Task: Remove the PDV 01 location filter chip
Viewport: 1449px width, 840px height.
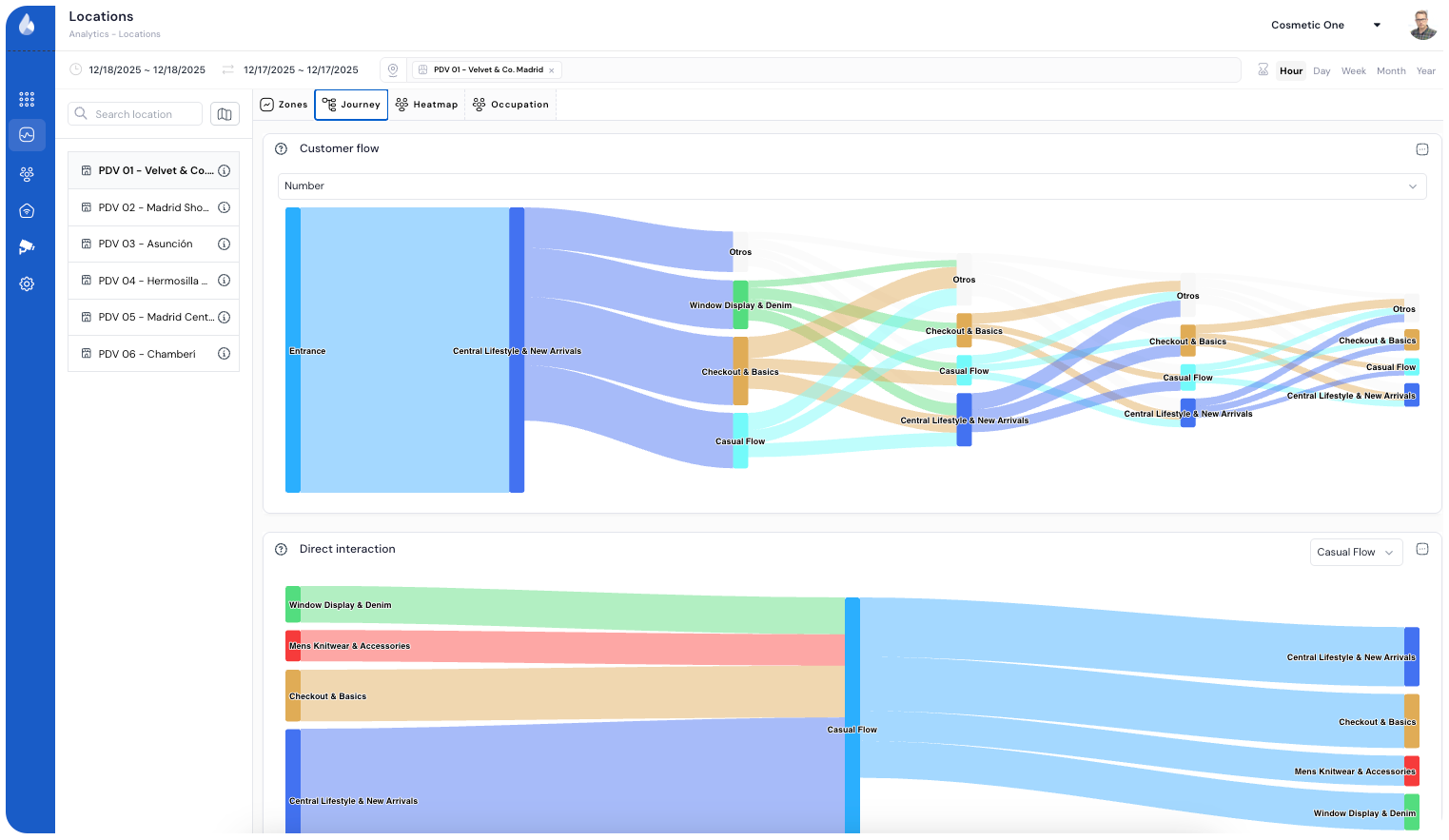Action: pyautogui.click(x=552, y=70)
